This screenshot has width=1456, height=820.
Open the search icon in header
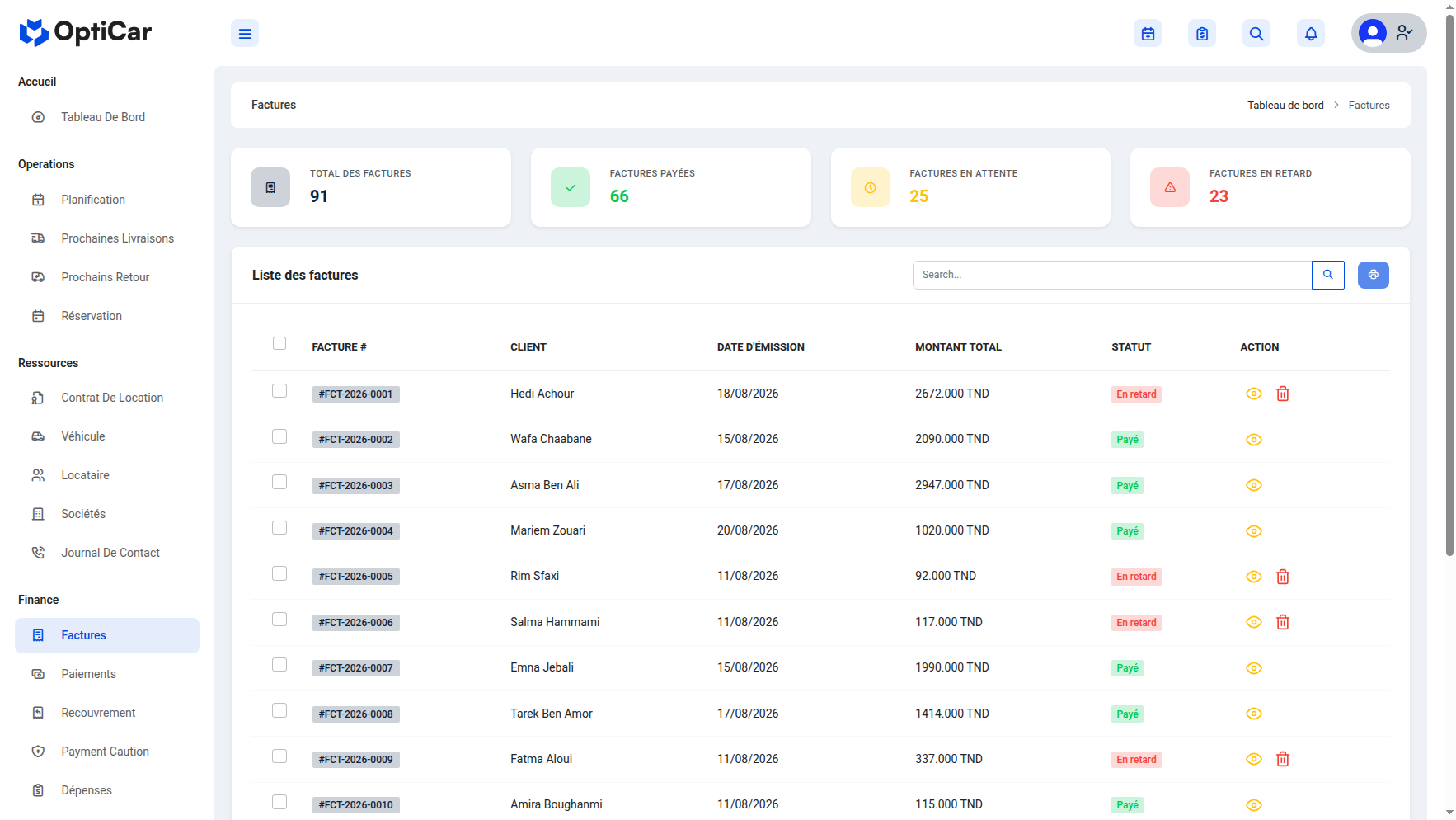click(1256, 34)
